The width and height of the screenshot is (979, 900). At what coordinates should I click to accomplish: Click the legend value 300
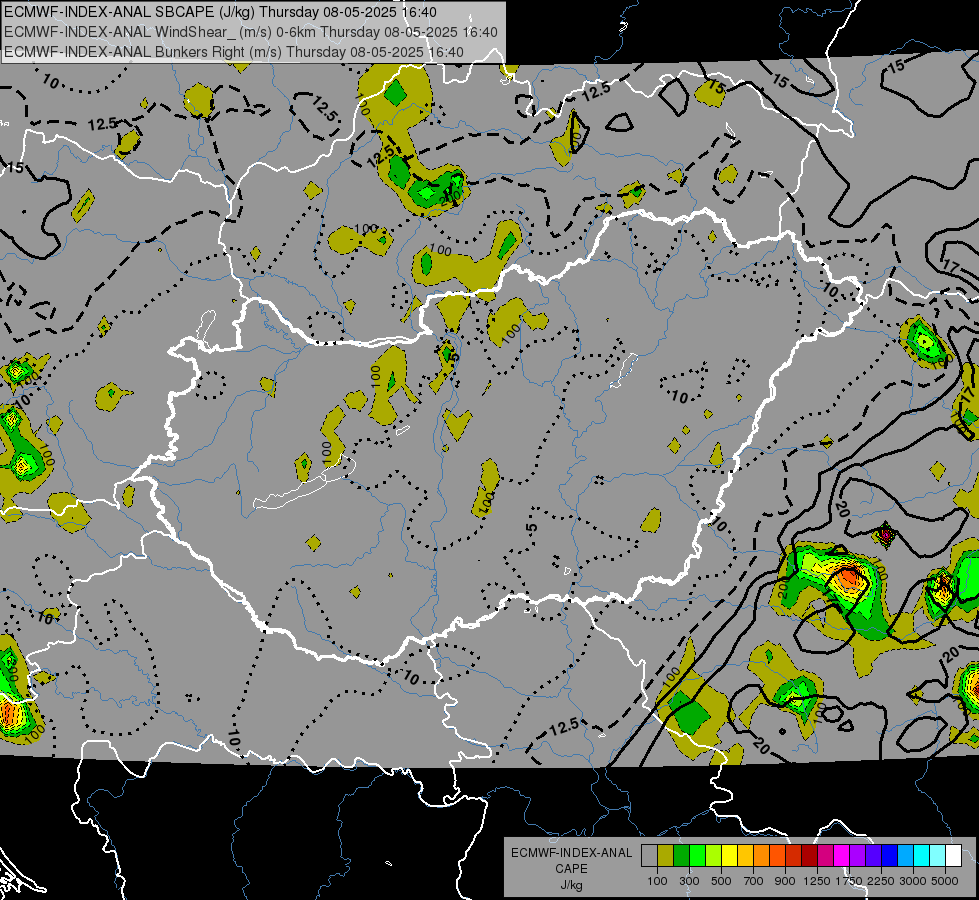689,881
